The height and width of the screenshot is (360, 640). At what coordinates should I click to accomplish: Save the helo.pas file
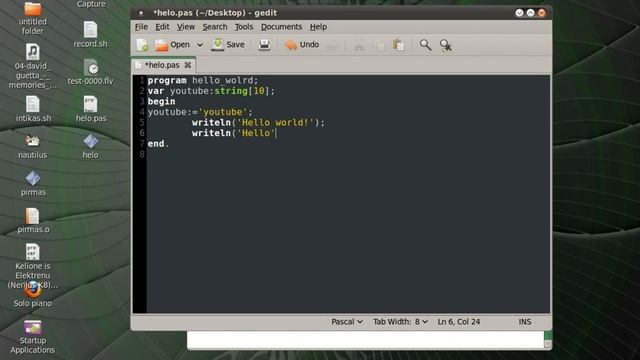click(x=228, y=44)
